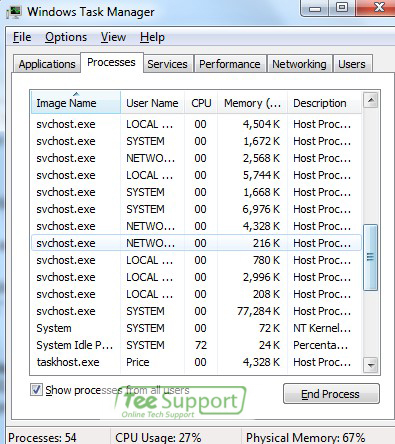Click the vertical scrollbar thumb
395x444 pixels.
pos(371,257)
